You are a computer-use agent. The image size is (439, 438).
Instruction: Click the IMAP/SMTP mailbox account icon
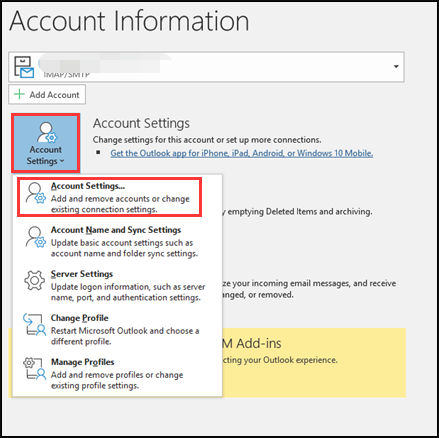[x=24, y=67]
